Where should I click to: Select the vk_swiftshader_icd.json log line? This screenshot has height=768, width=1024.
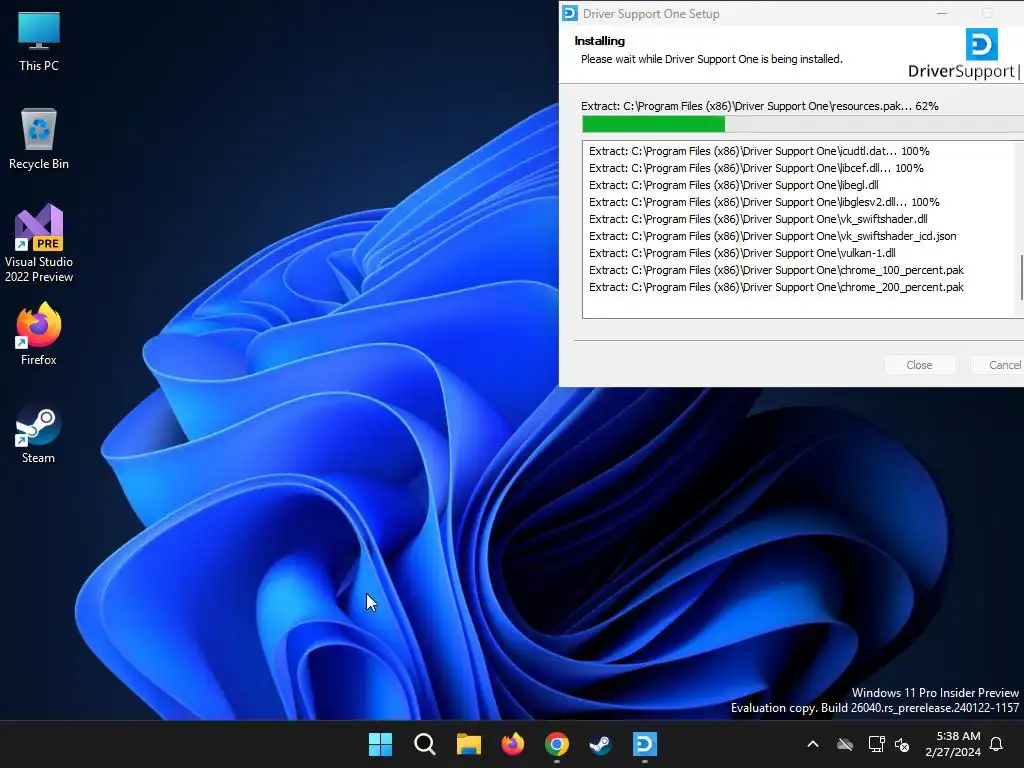click(x=773, y=236)
